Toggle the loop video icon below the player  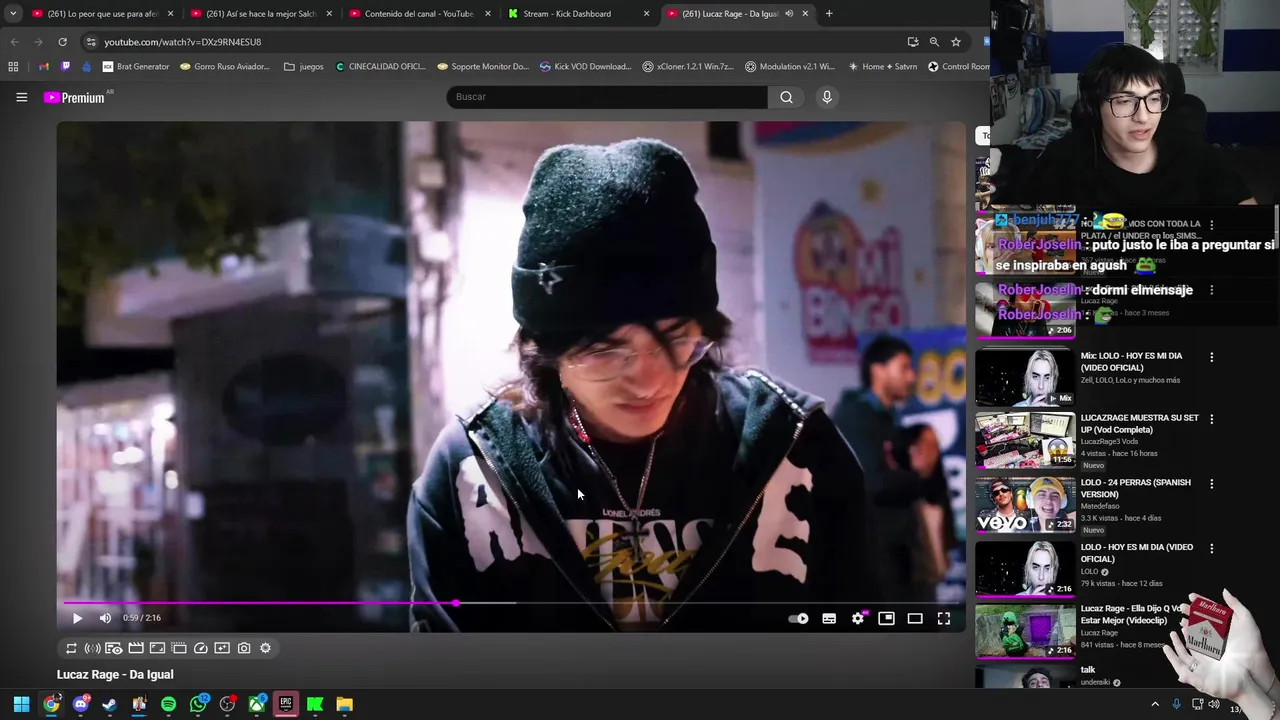(71, 648)
